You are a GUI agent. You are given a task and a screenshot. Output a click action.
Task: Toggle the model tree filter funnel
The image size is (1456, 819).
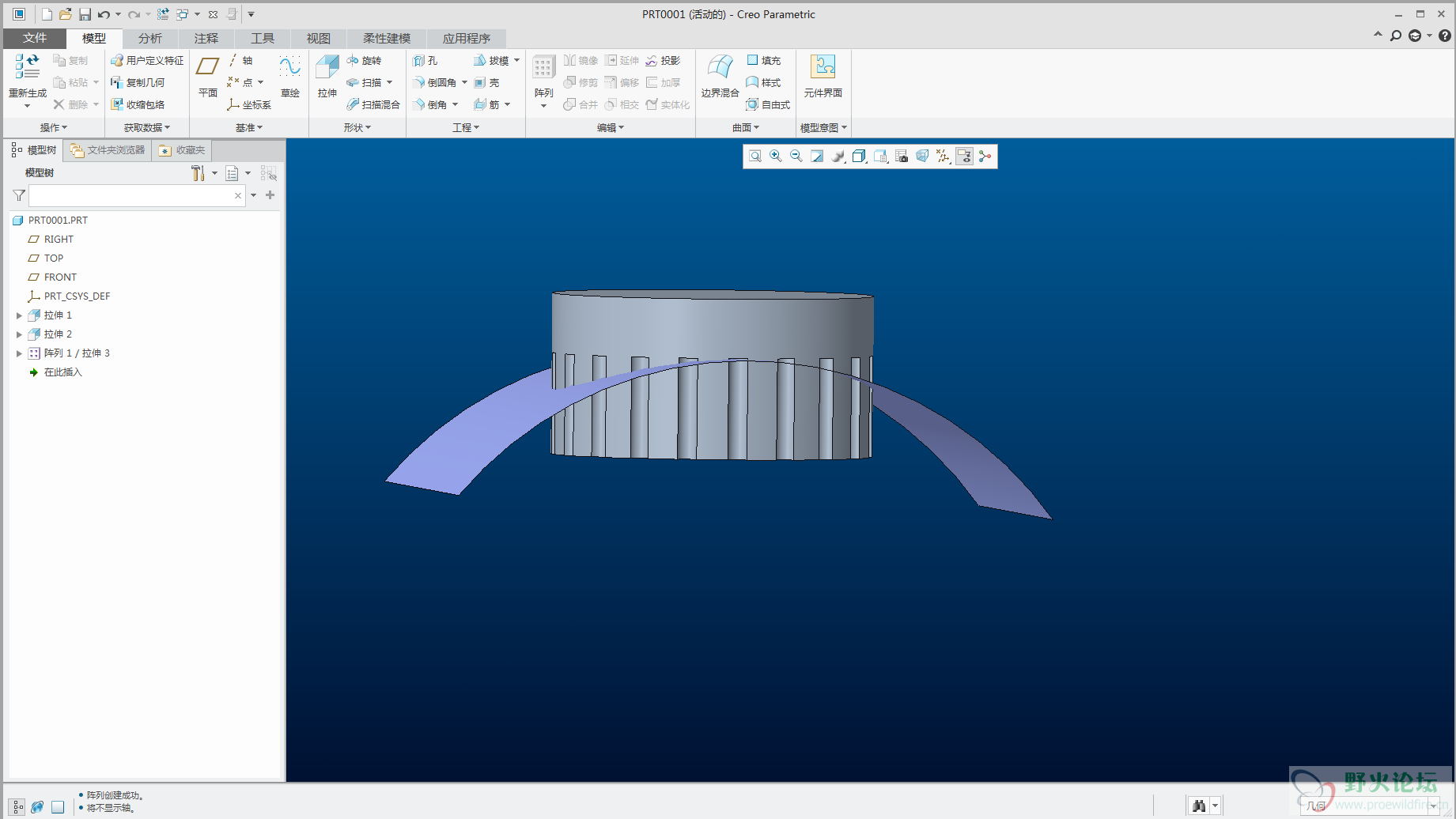tap(19, 195)
